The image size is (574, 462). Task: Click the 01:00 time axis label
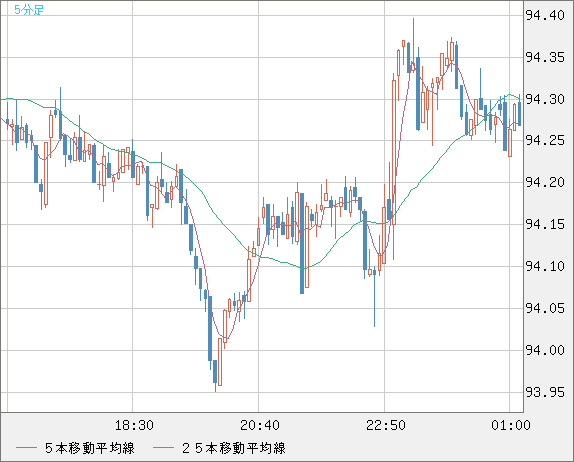pos(511,425)
